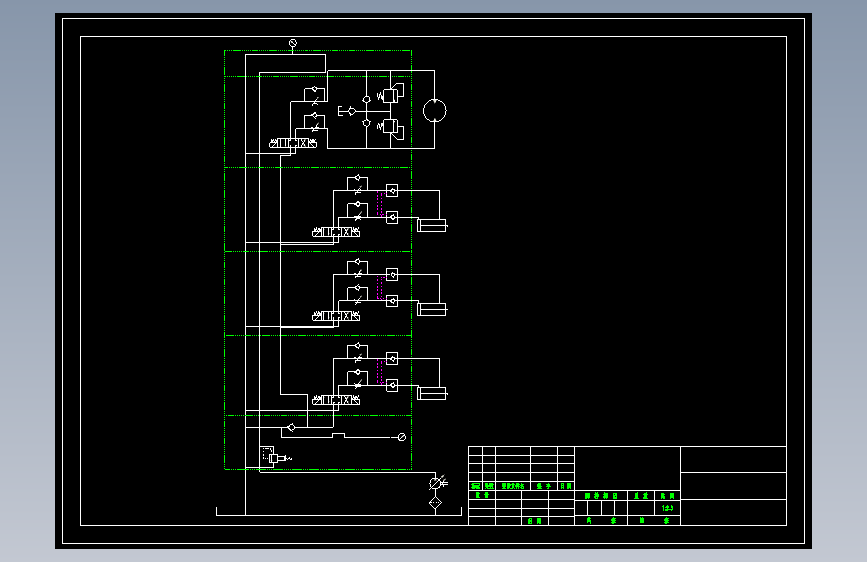Click the oil cooler symbol above the filter
The image size is (867, 562).
point(437,483)
